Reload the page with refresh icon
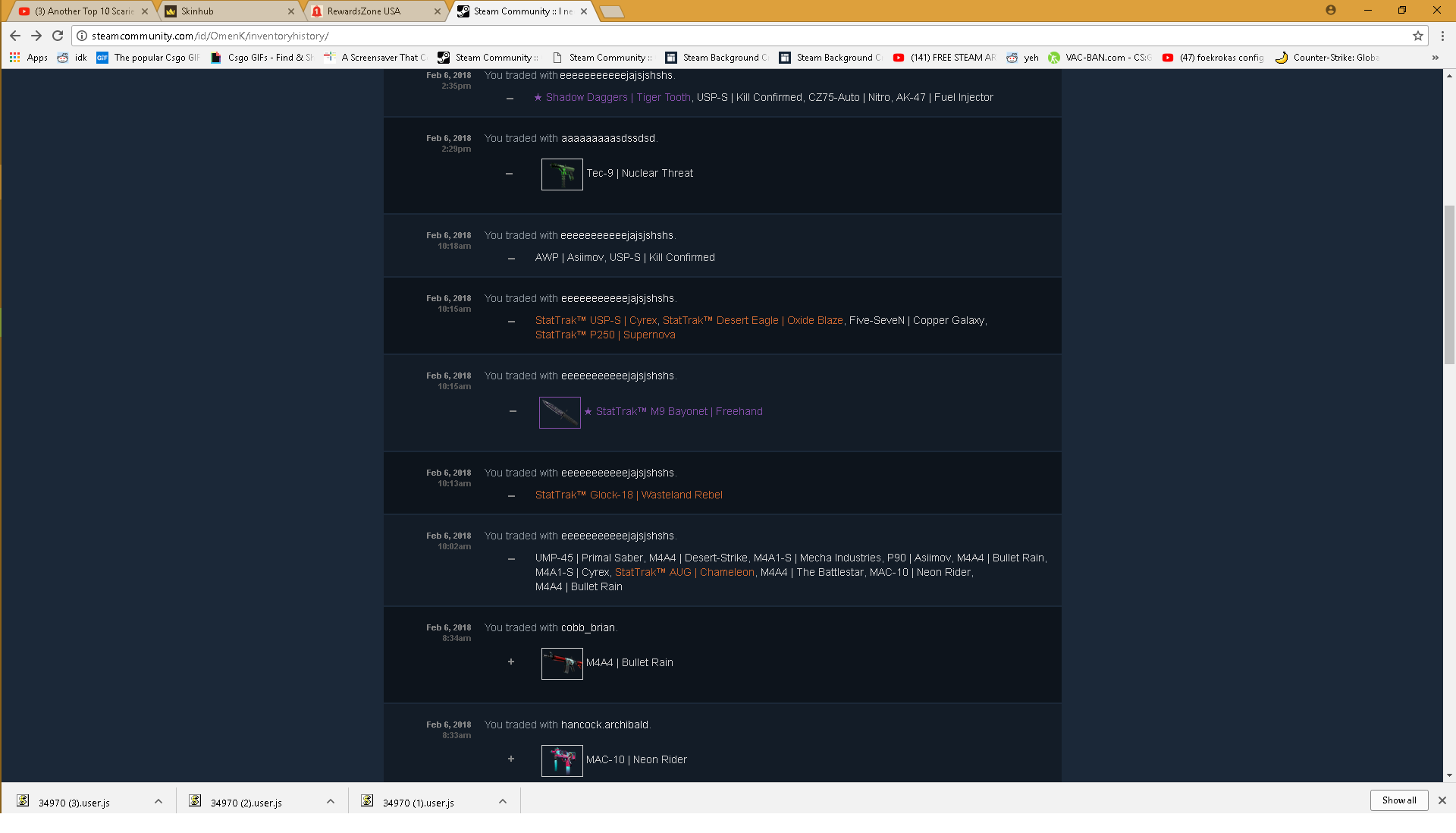The image size is (1456, 833). click(58, 36)
